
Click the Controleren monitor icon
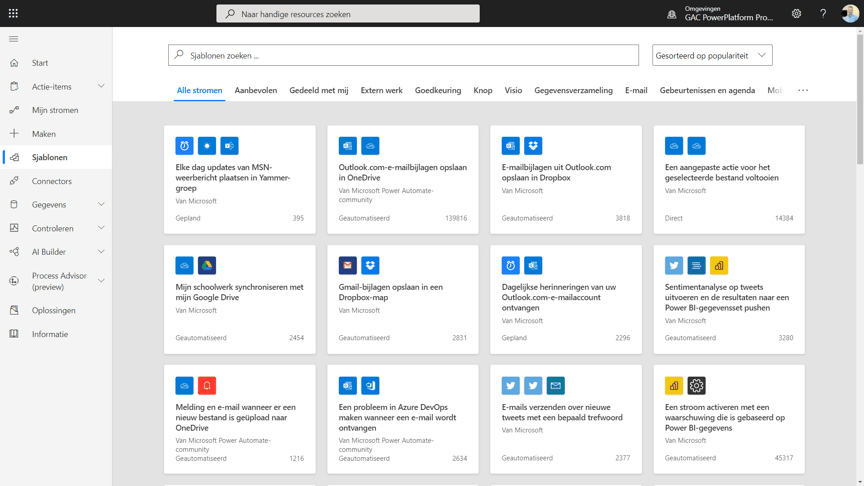[14, 228]
